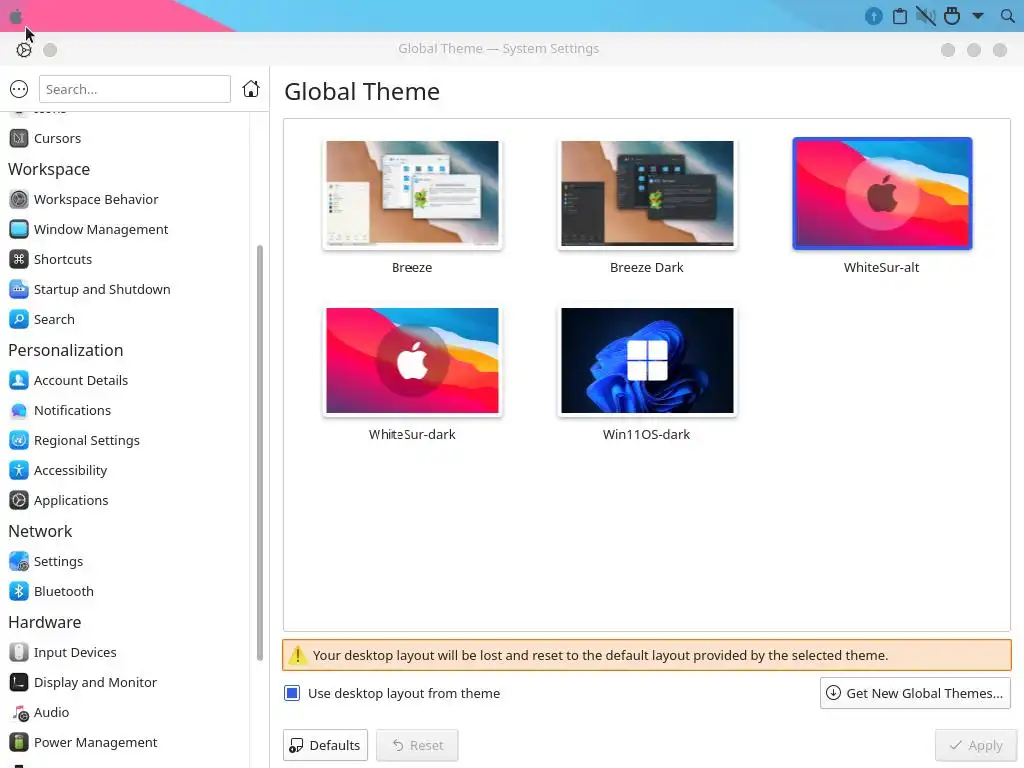The height and width of the screenshot is (768, 1024).
Task: Open Search settings magnifier icon
Action: [19, 319]
